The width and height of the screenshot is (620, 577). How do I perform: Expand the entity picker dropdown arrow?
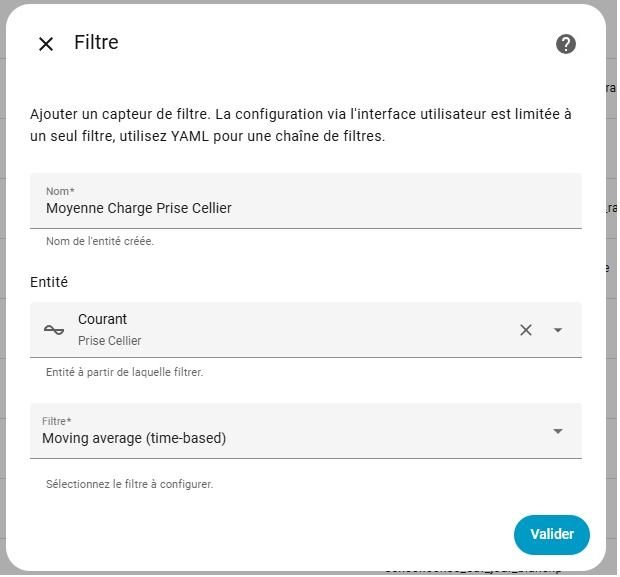click(x=558, y=330)
